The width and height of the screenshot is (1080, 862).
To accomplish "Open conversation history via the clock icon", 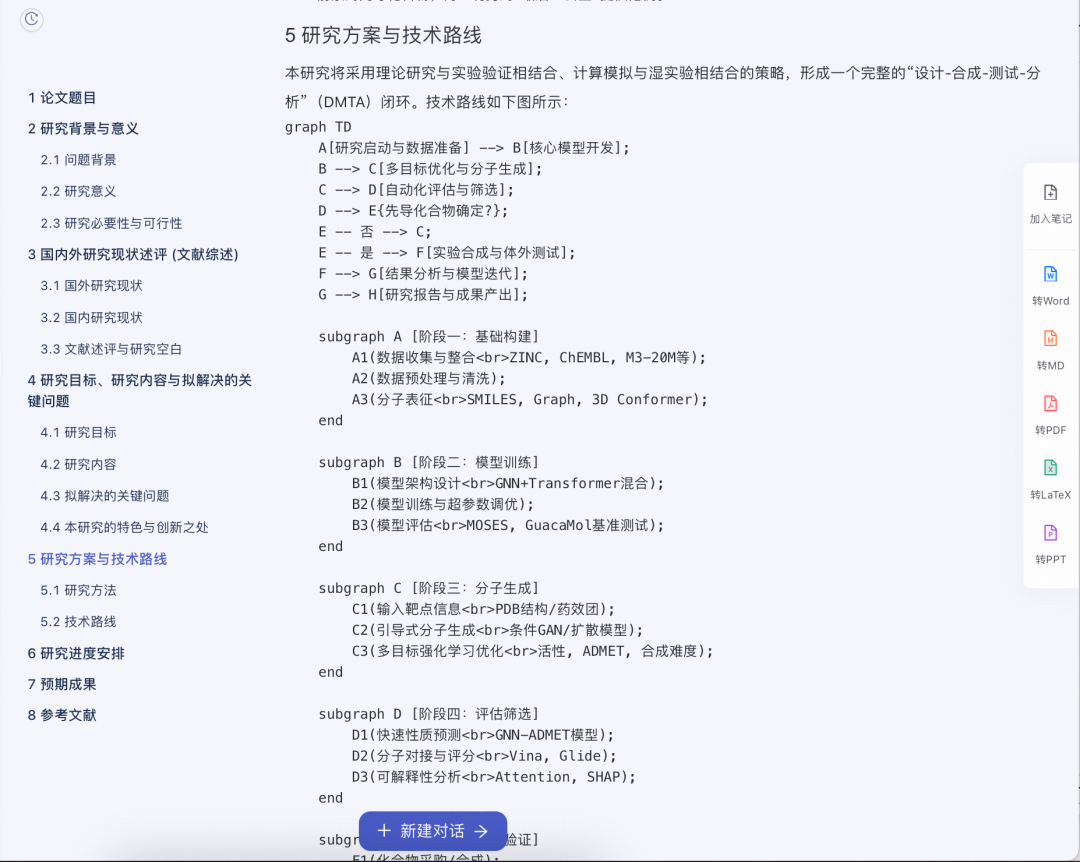I will (31, 19).
